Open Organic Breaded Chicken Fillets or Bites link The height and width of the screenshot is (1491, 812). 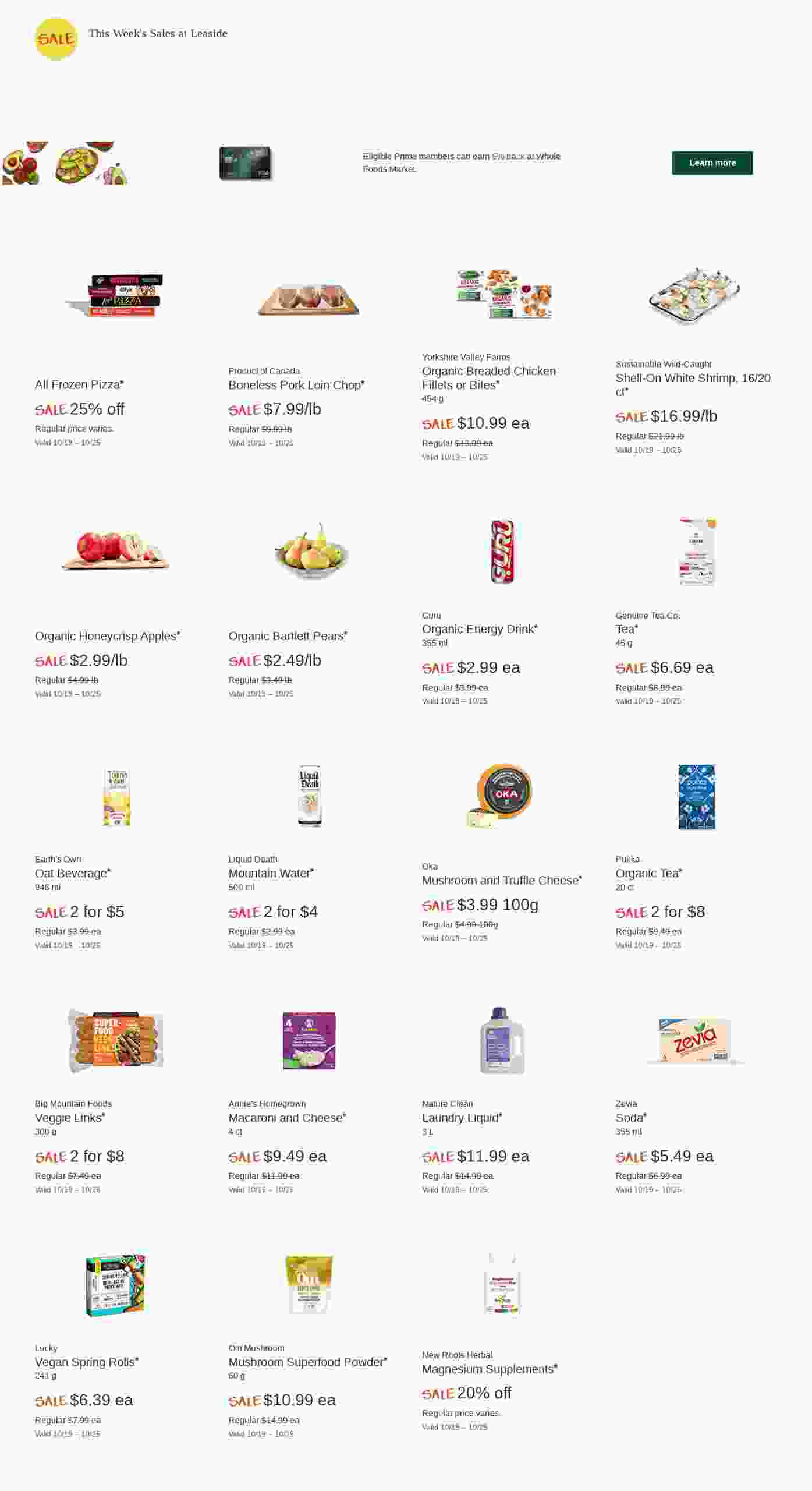[488, 378]
